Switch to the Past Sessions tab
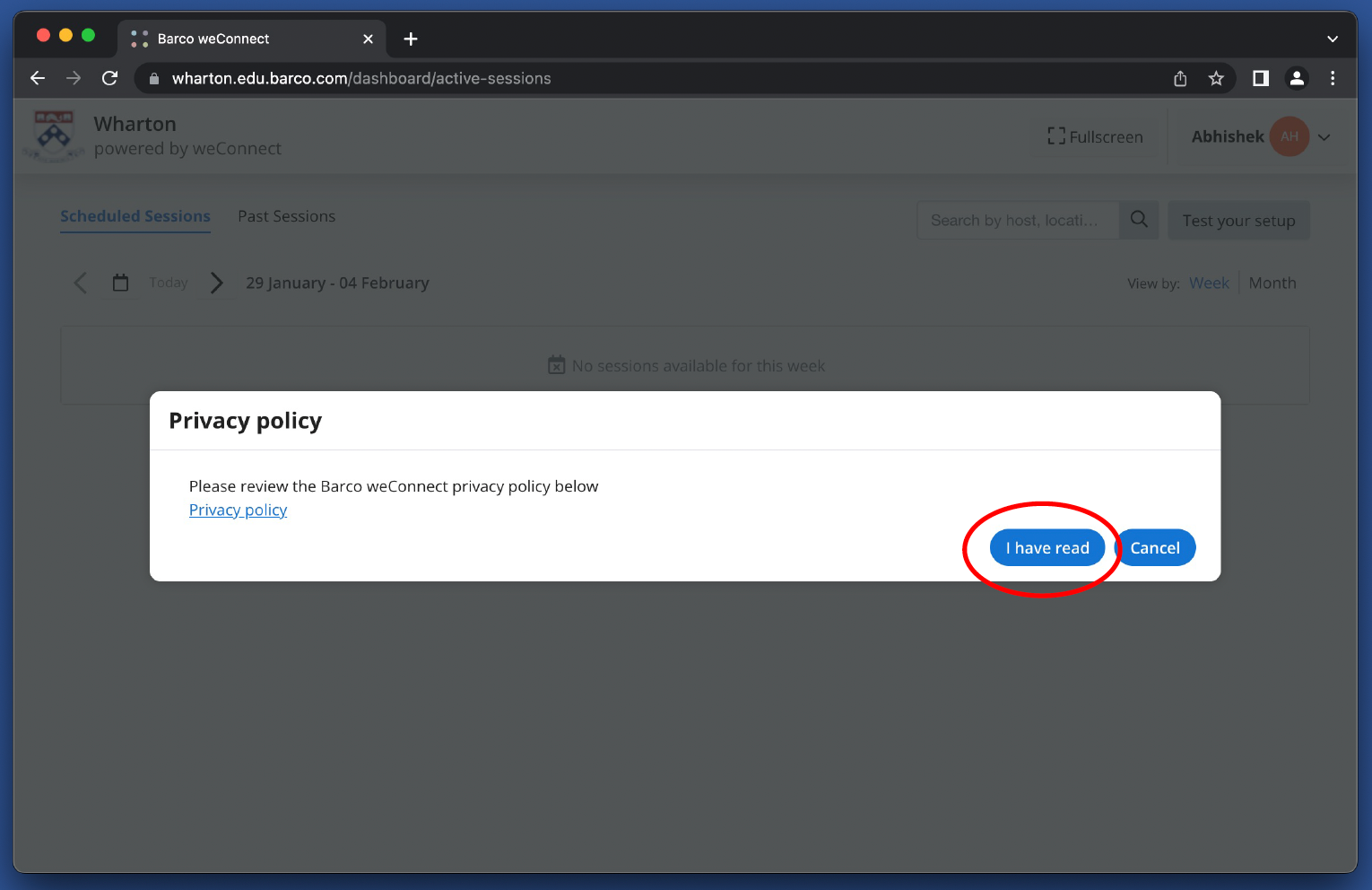1372x890 pixels. pos(286,216)
